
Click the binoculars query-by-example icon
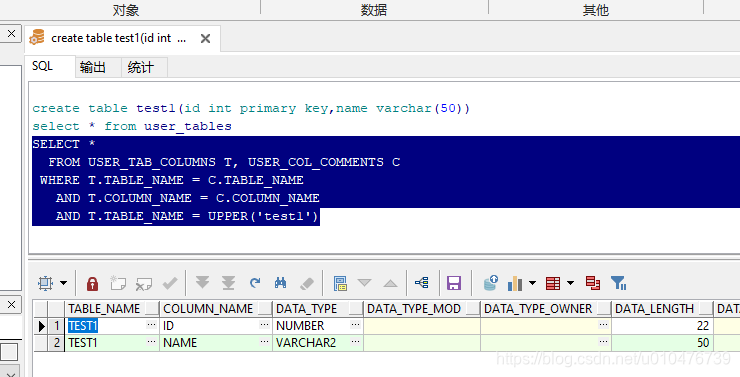click(280, 283)
